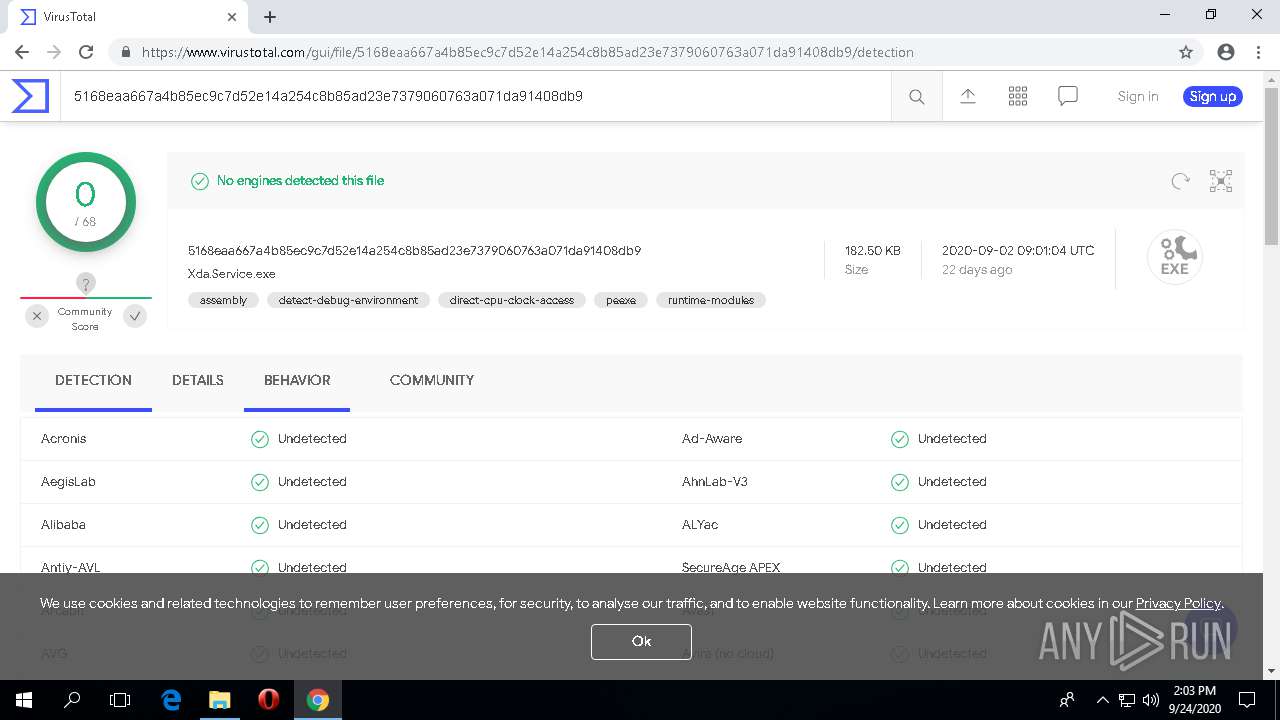1280x720 pixels.
Task: Open a new browser tab
Action: pos(270,17)
